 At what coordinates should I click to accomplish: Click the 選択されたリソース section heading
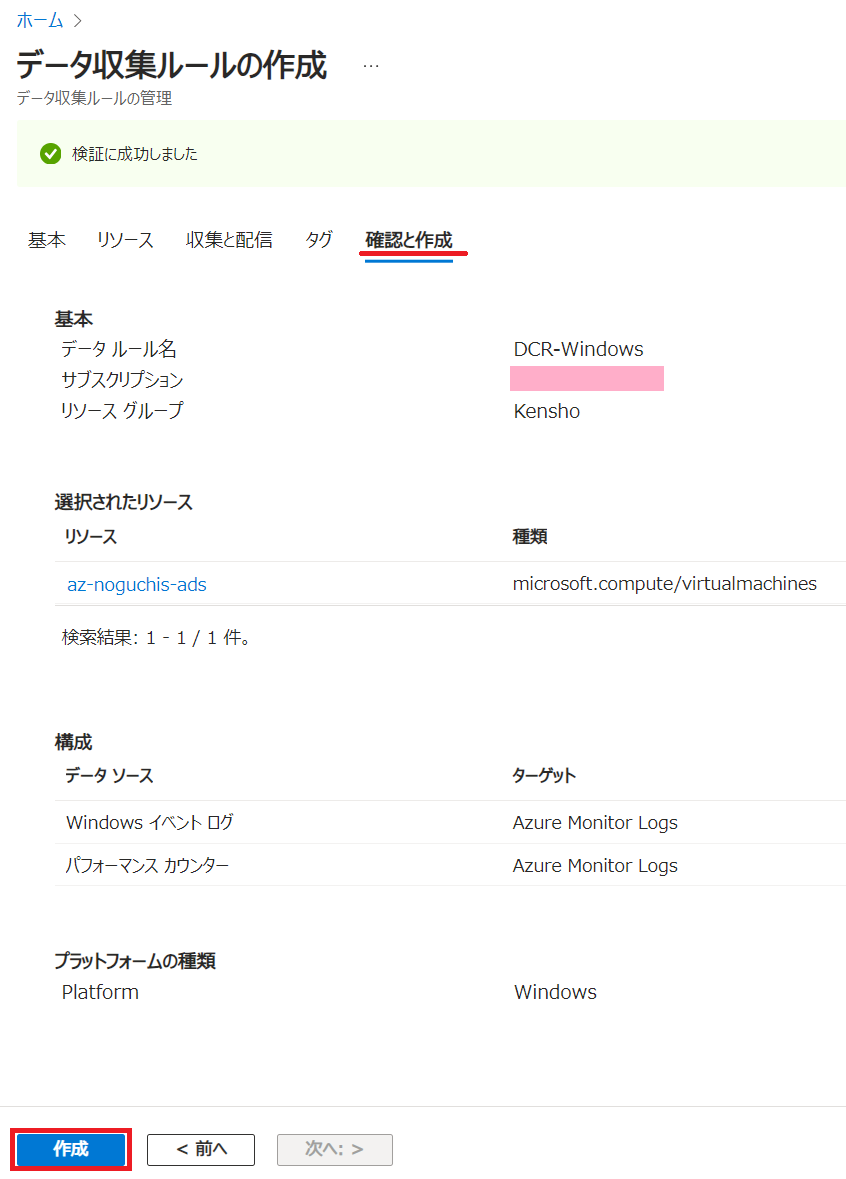(123, 502)
